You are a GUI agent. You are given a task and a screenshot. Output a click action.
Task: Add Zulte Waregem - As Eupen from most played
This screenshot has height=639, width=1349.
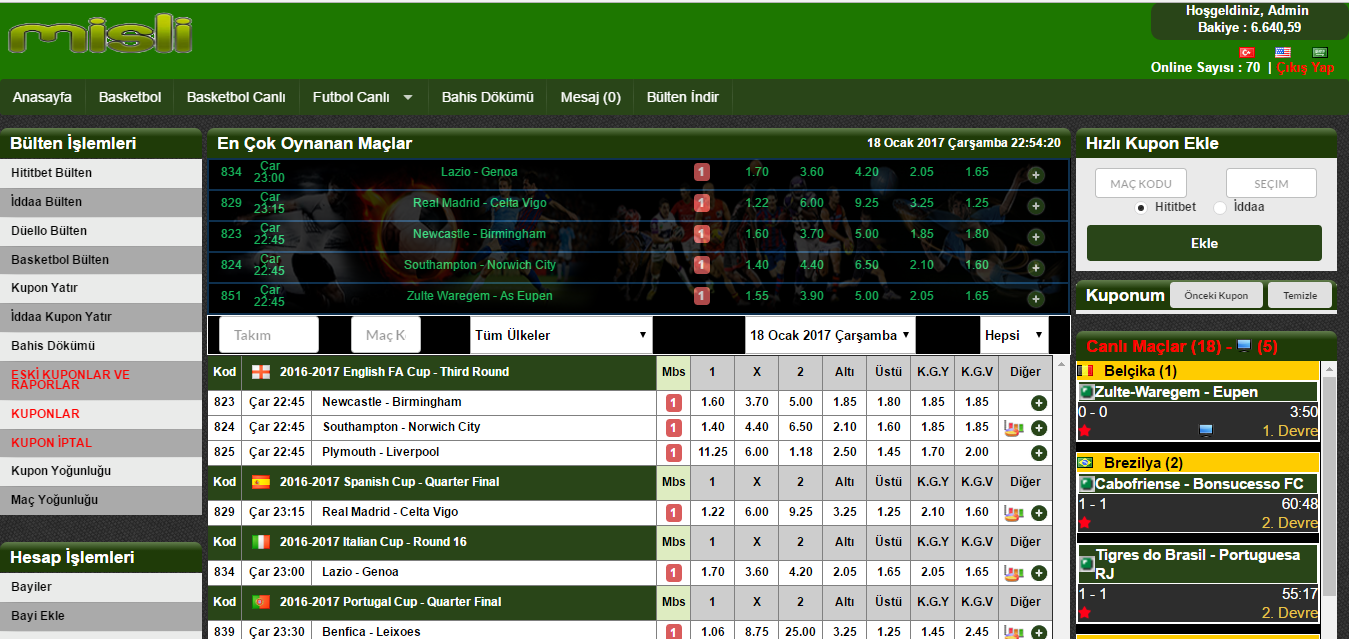[x=1036, y=299]
